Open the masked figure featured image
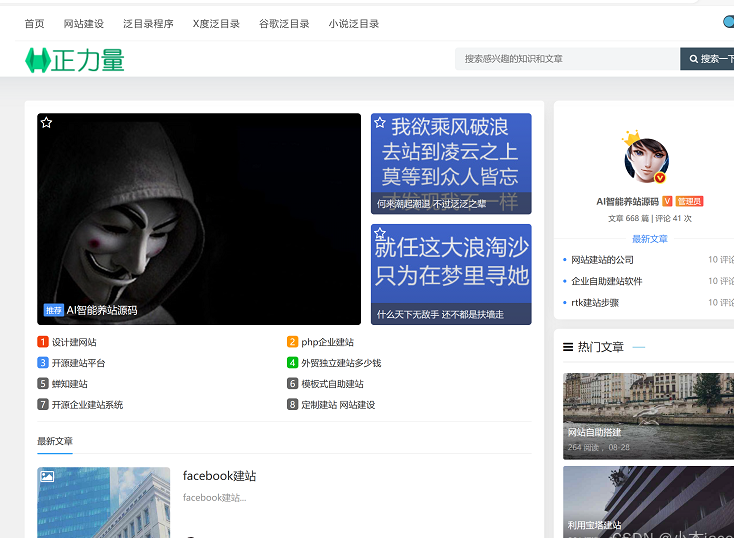 [199, 219]
